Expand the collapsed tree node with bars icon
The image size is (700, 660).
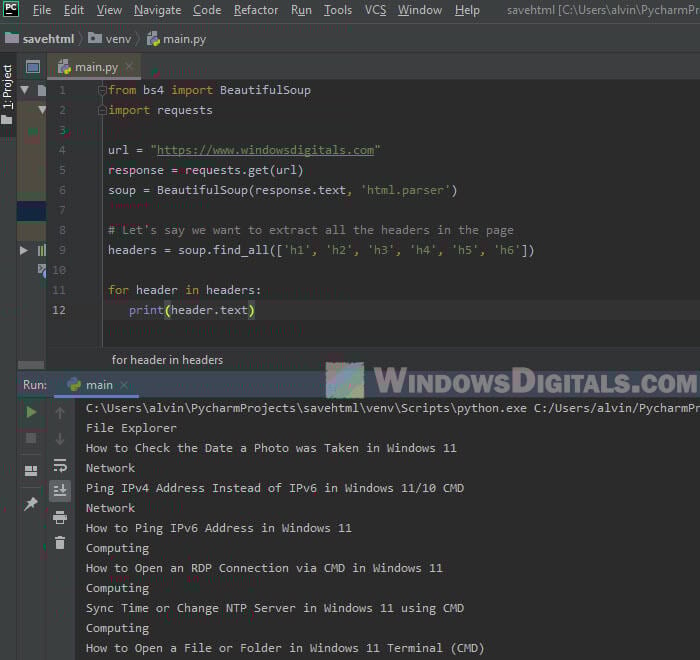click(x=24, y=251)
